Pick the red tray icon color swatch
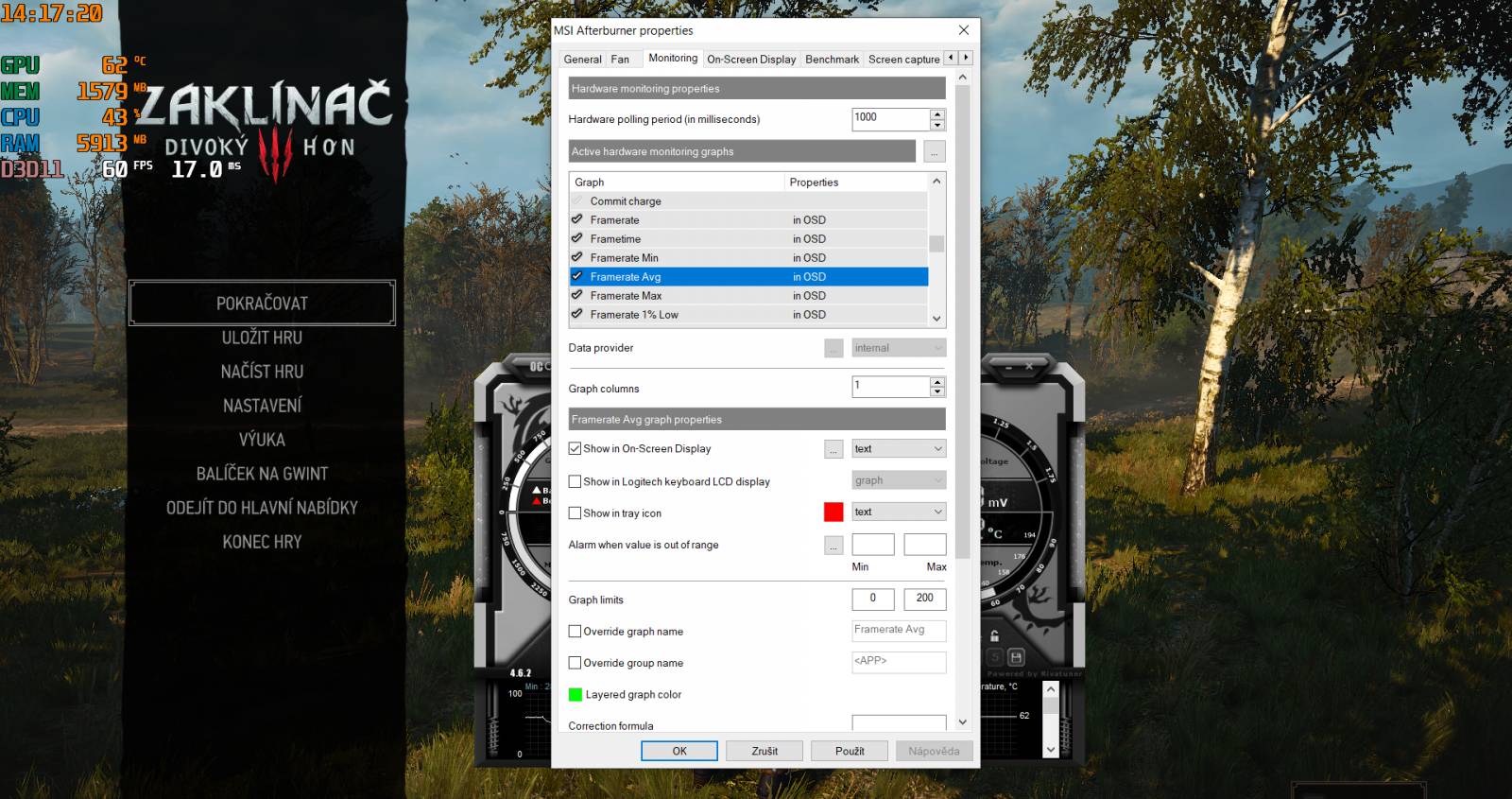 click(x=833, y=512)
